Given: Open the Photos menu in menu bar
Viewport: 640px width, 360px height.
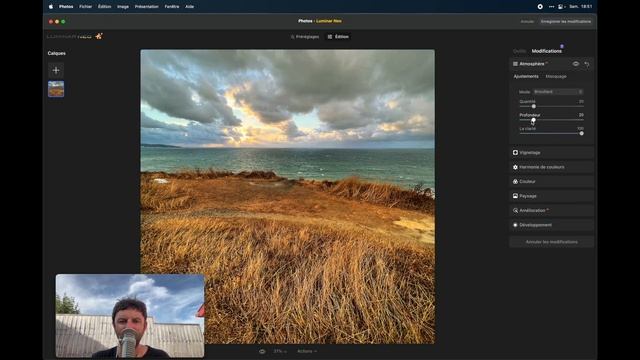Looking at the screenshot, I should (66, 7).
